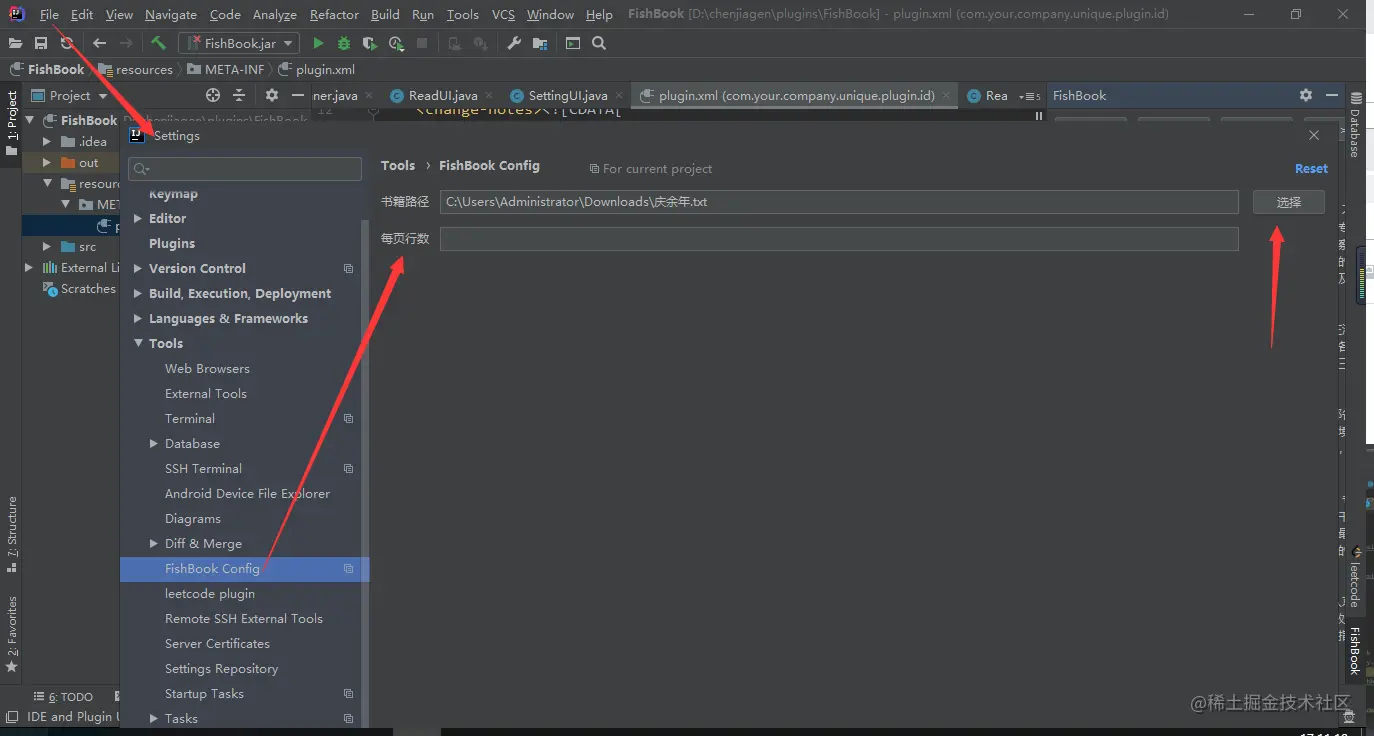Expand the .idea folder in project tree
This screenshot has height=736, width=1374.
click(x=47, y=141)
